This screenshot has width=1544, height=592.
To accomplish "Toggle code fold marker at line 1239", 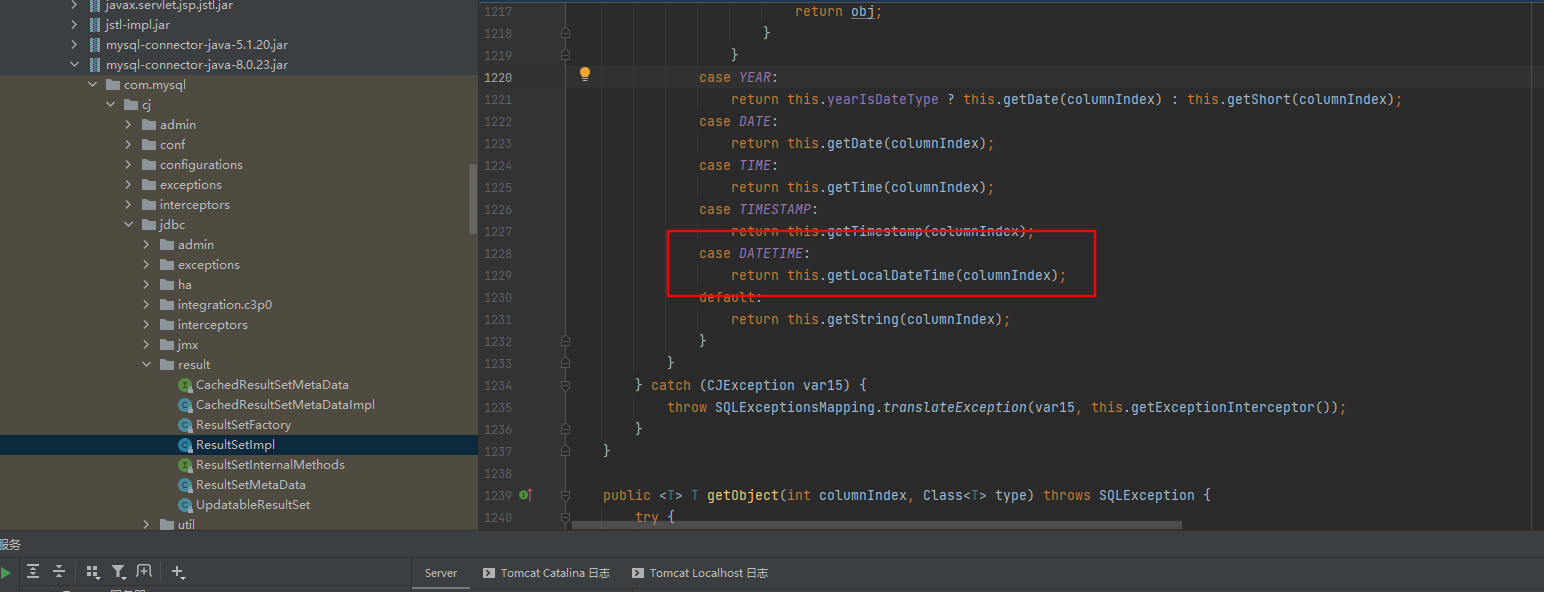I will 565,495.
